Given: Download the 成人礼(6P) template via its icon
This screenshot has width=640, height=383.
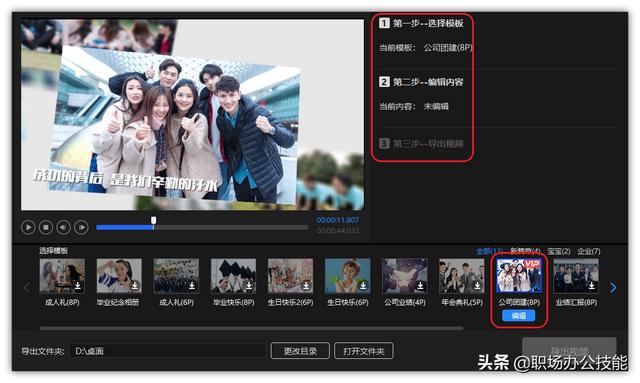Looking at the screenshot, I should coord(192,286).
